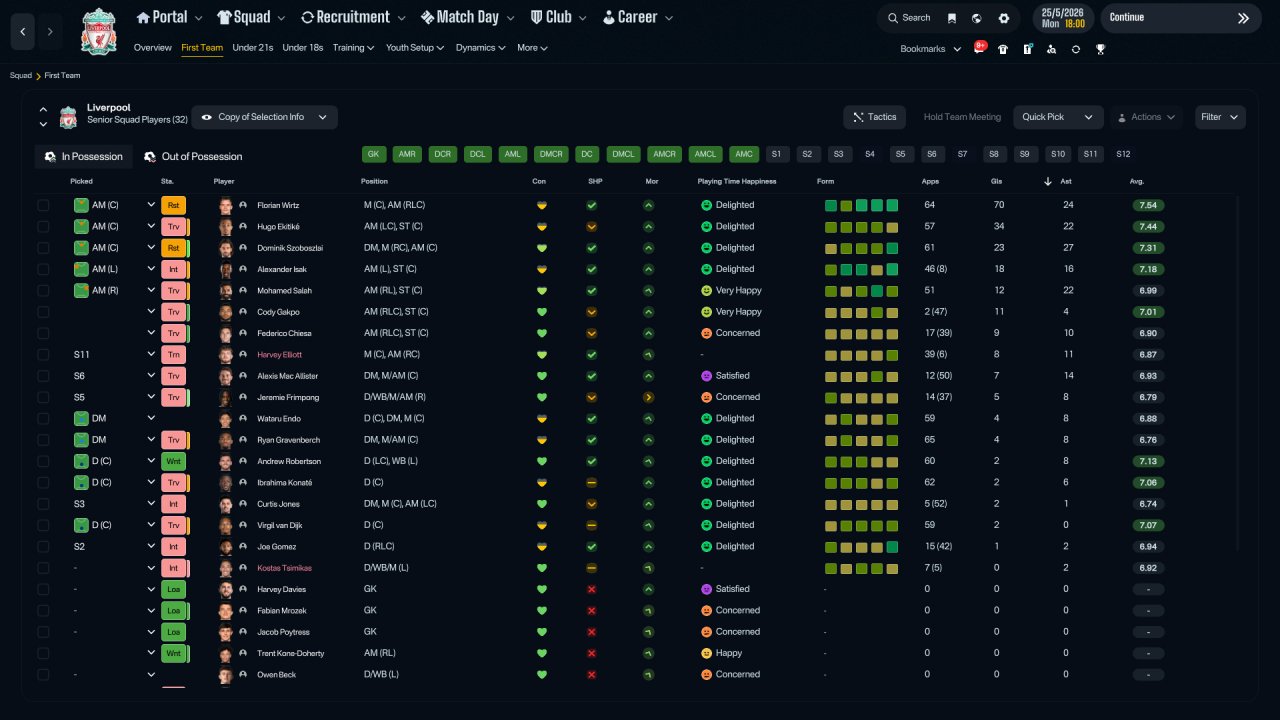
Task: Switch to the Under 21s tab
Action: coord(253,48)
